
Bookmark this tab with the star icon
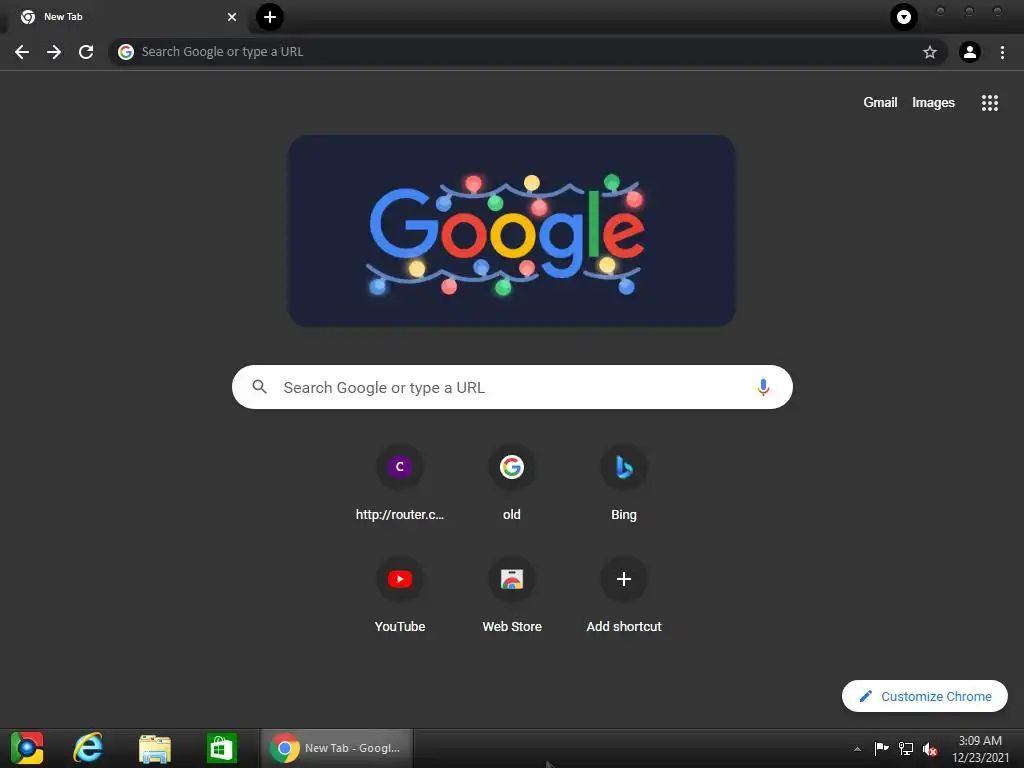point(929,52)
